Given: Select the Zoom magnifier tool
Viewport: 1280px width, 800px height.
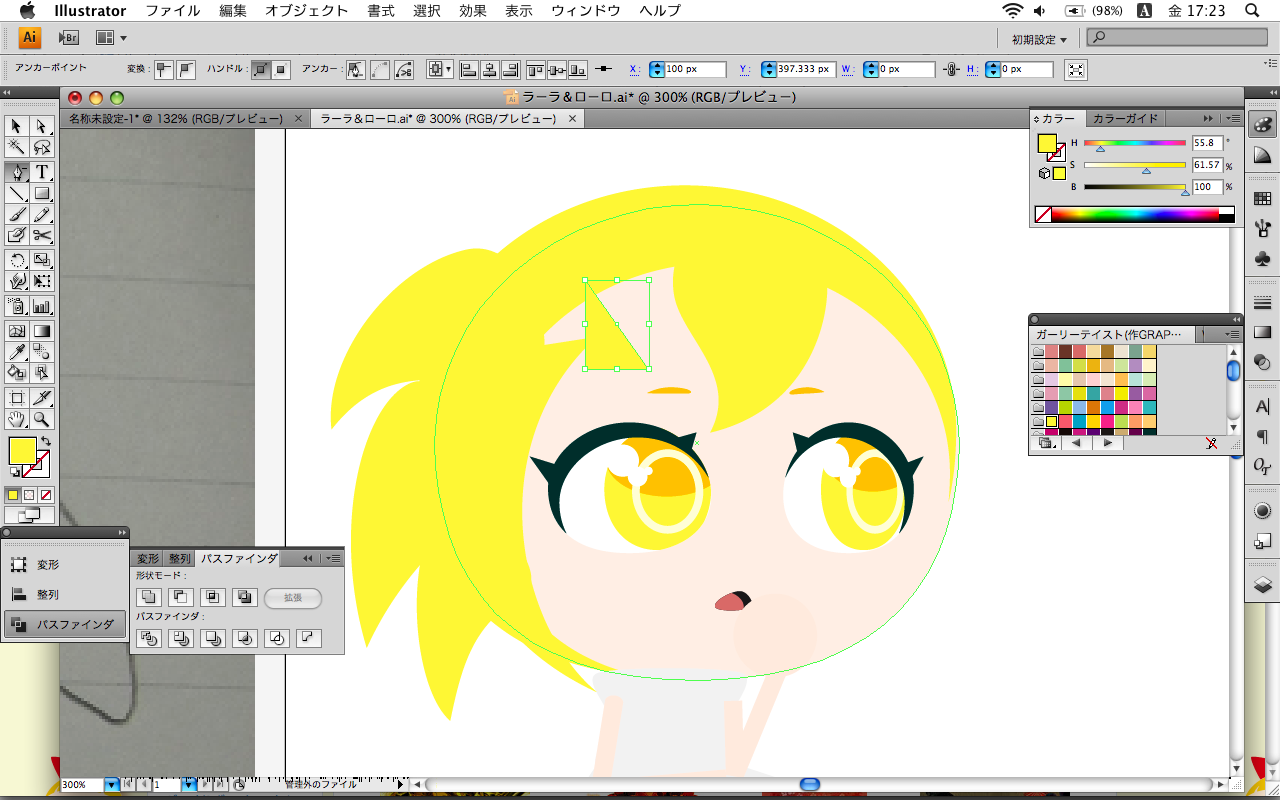Looking at the screenshot, I should (42, 419).
